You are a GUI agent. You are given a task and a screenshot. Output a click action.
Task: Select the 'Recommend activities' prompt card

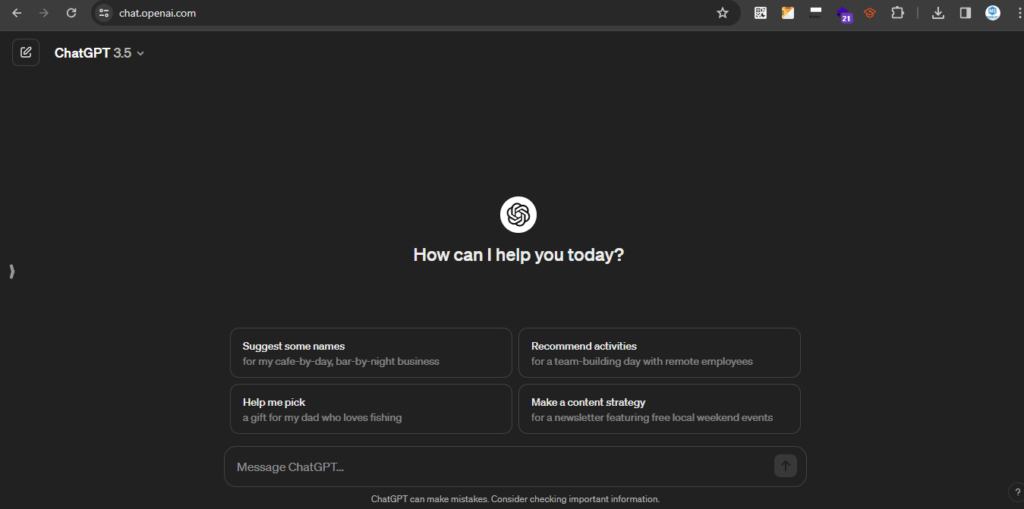point(659,353)
